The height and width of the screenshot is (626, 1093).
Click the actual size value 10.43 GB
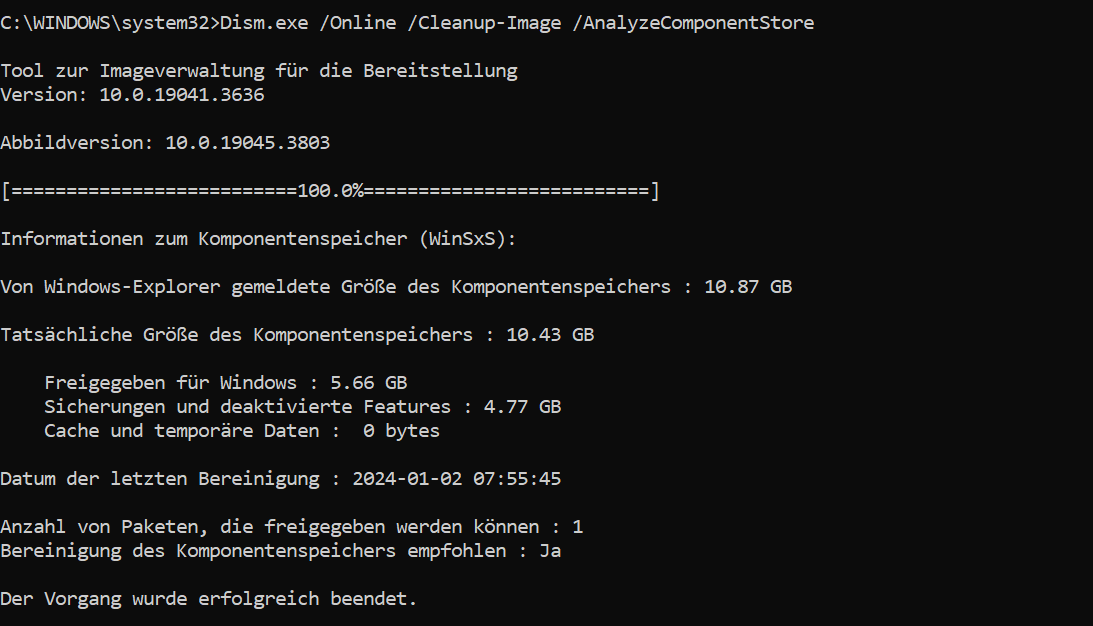pyautogui.click(x=550, y=335)
